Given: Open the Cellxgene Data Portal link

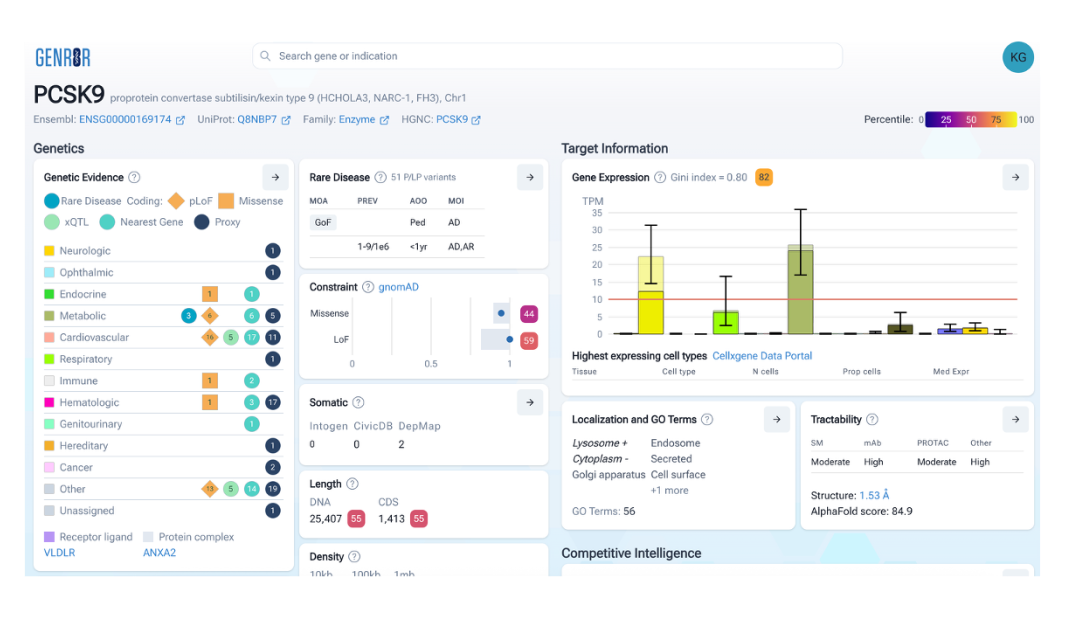Looking at the screenshot, I should (x=762, y=356).
